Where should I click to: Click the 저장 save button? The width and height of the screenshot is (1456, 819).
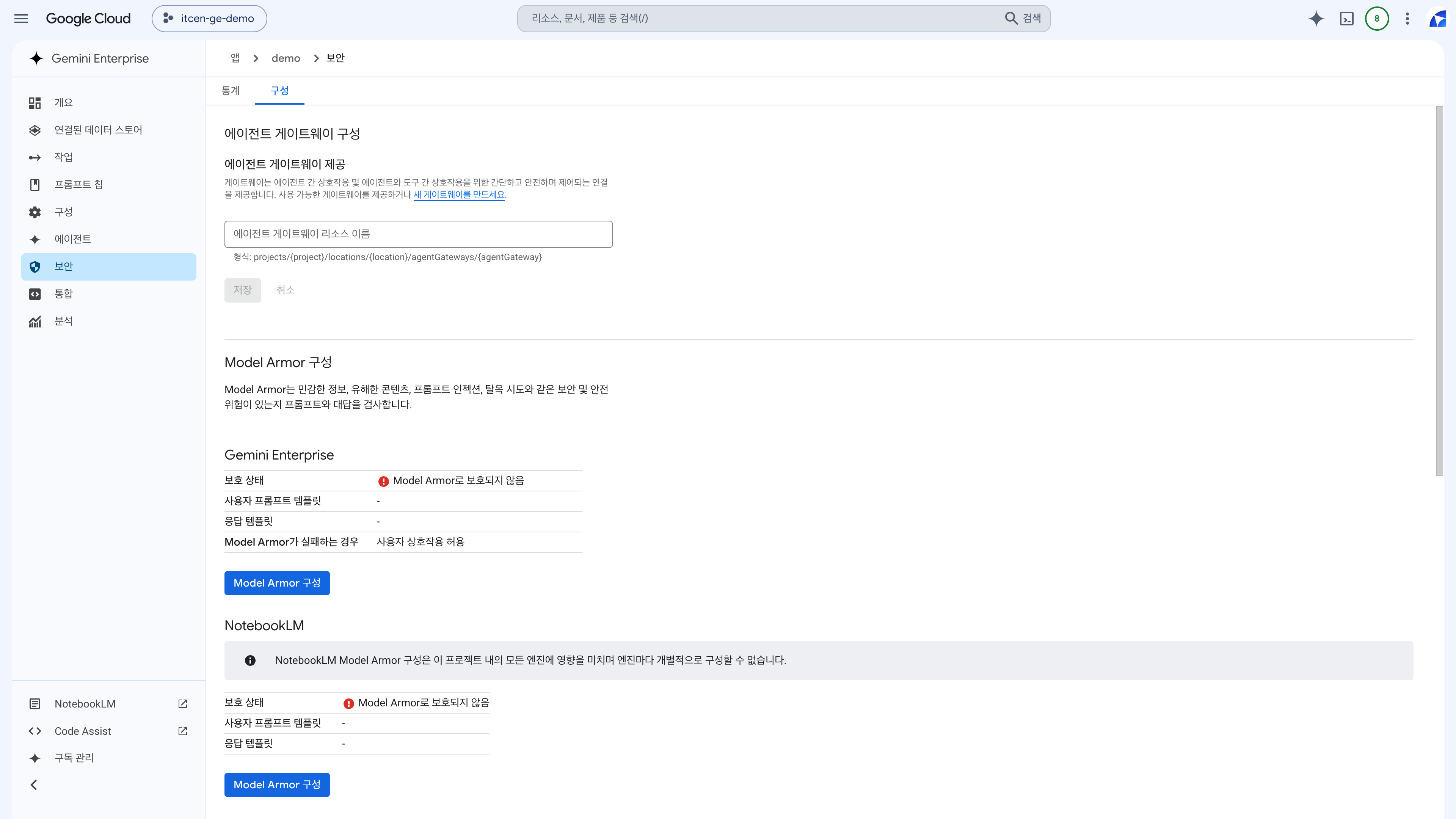tap(243, 290)
